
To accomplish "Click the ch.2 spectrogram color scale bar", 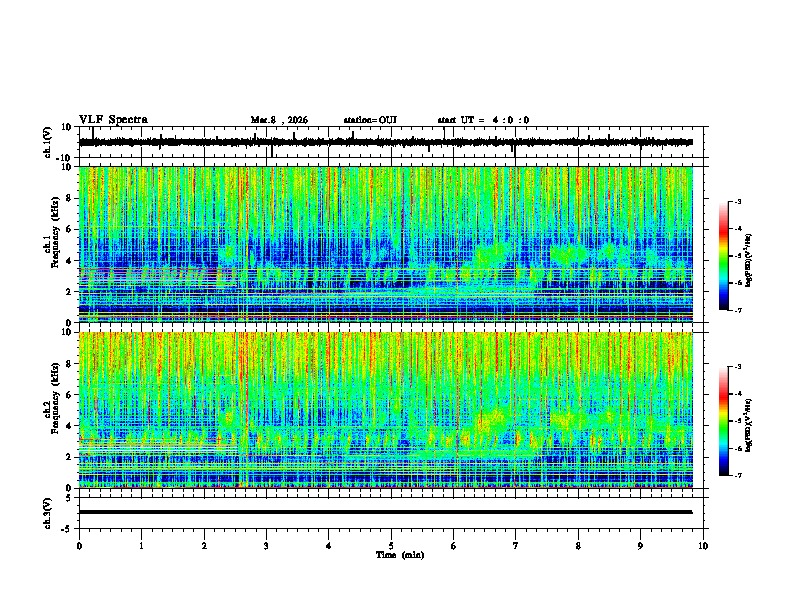I will (x=724, y=421).
